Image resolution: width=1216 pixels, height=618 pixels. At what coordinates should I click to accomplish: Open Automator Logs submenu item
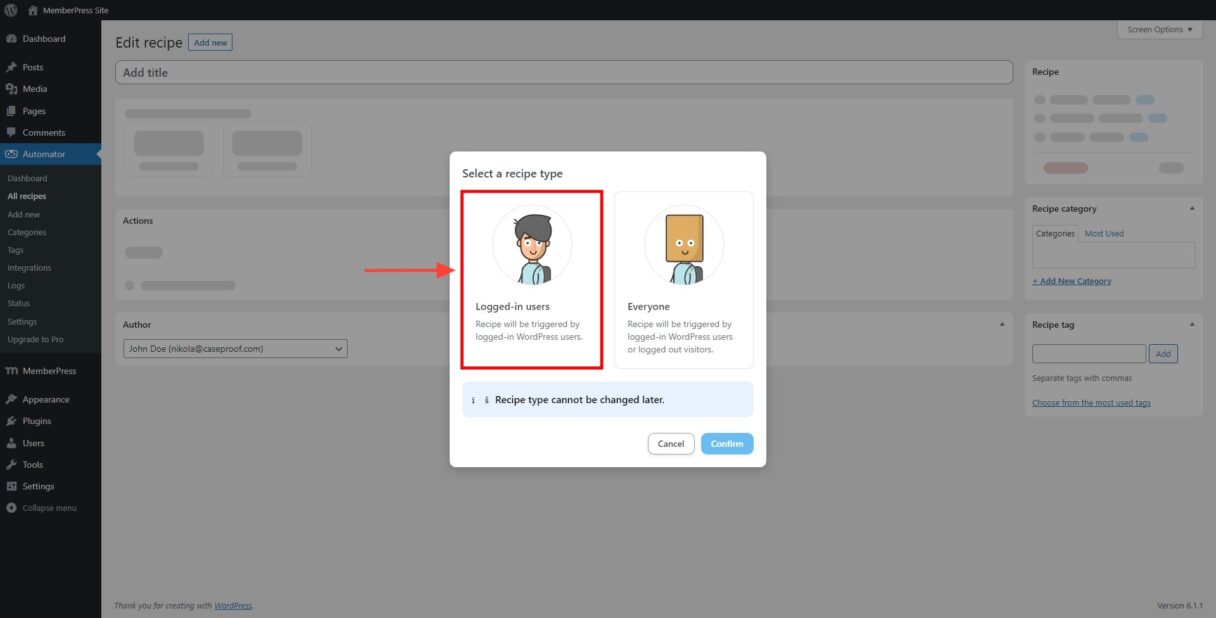coord(16,286)
